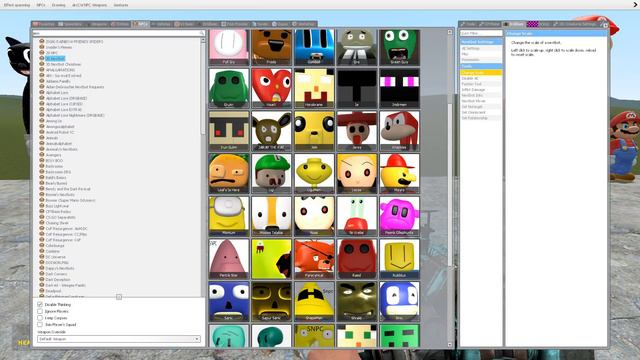Select the Disable AI tool
Screen dimensions: 640x360
481,78
